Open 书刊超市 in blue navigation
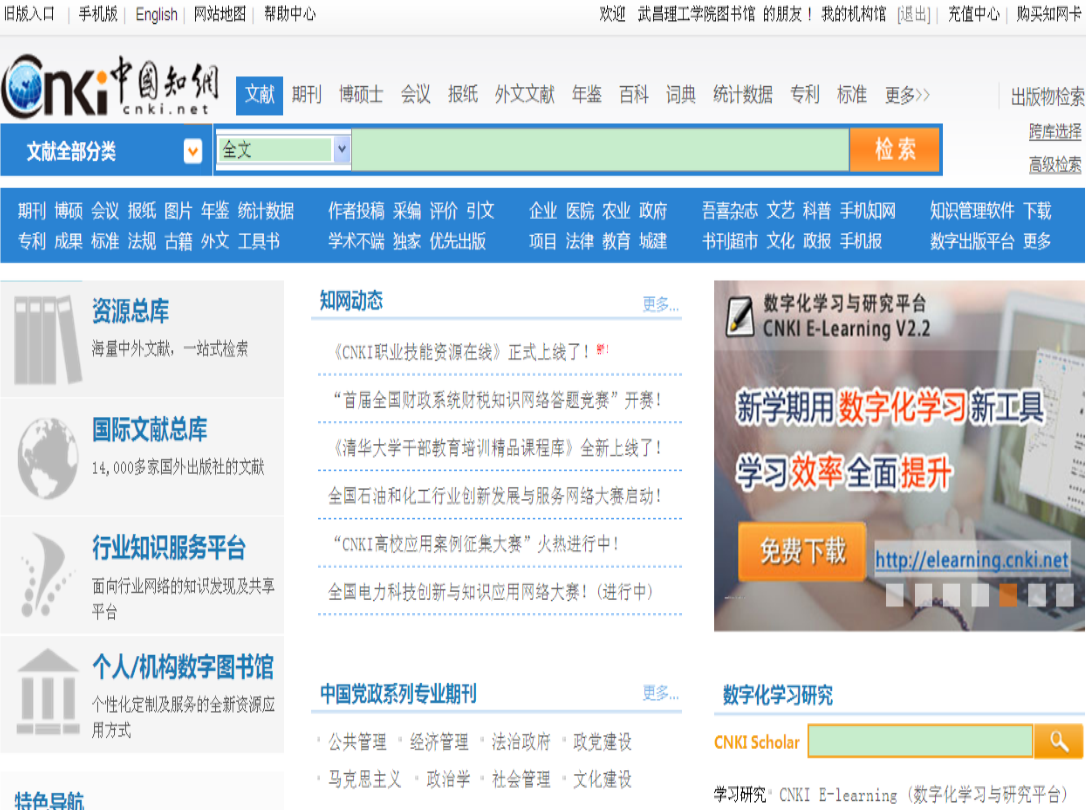Image resolution: width=1086 pixels, height=810 pixels. pyautogui.click(x=730, y=241)
